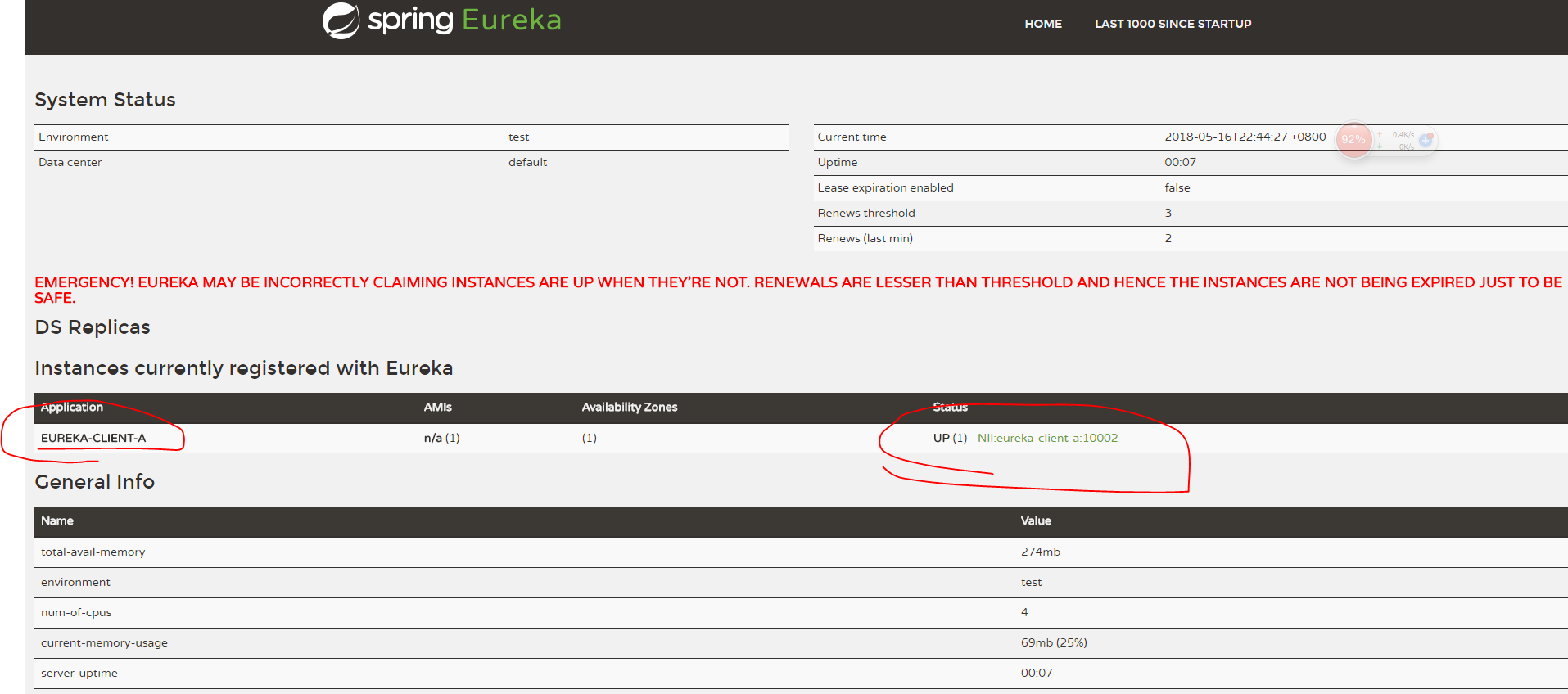Click the Current time value 2018-05-16T22:44:27
The image size is (1568, 694).
click(x=1245, y=137)
